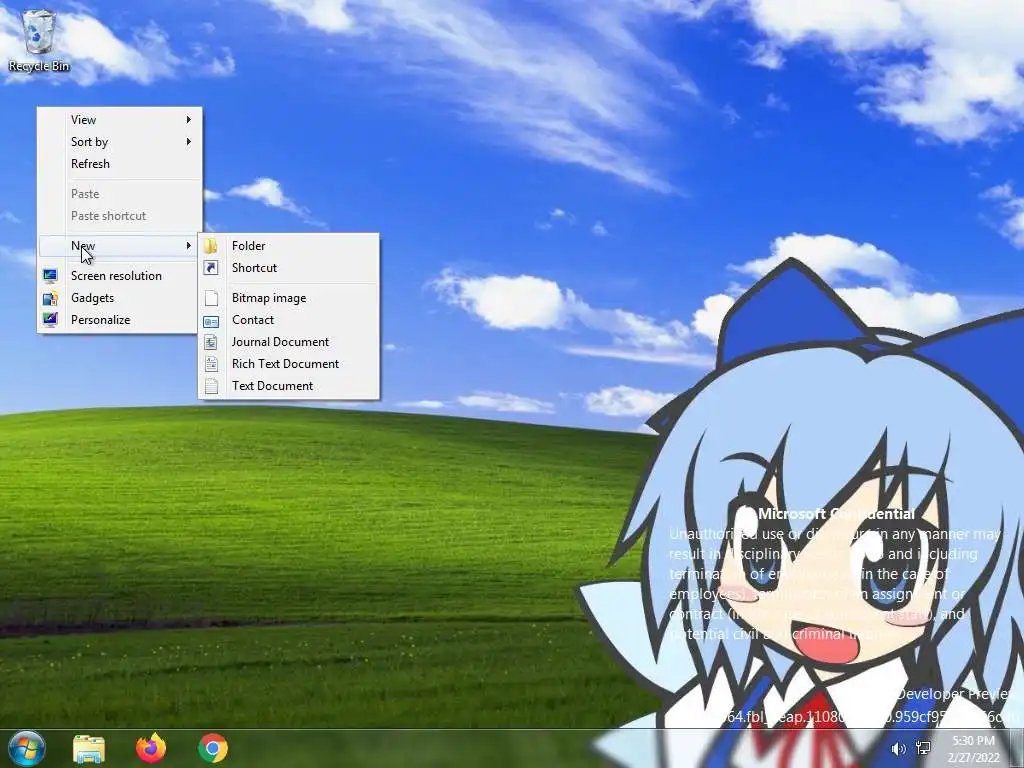The height and width of the screenshot is (768, 1024).
Task: Choose Personalize from the context menu
Action: point(120,319)
